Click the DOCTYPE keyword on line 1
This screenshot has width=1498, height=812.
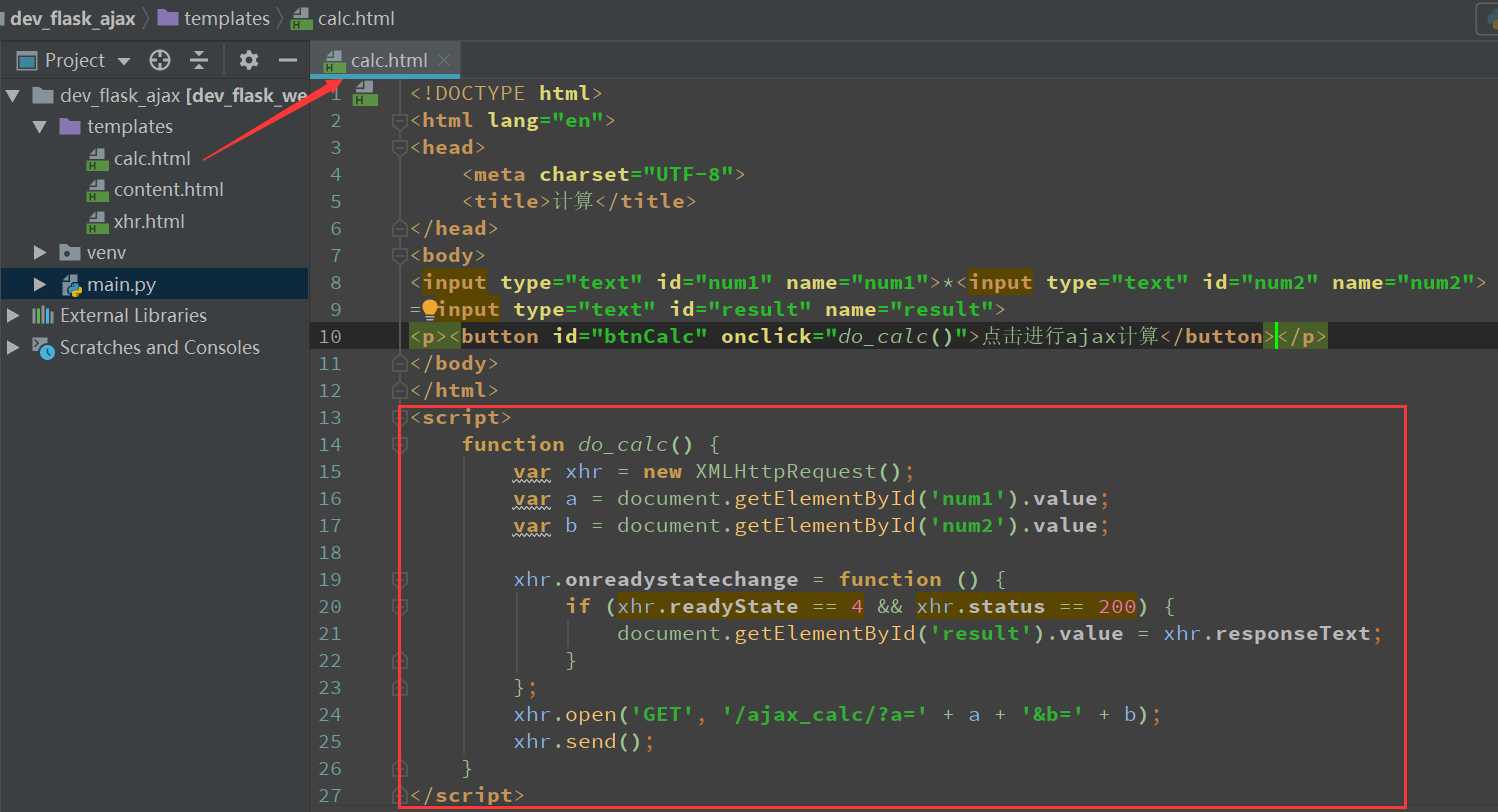pos(480,93)
